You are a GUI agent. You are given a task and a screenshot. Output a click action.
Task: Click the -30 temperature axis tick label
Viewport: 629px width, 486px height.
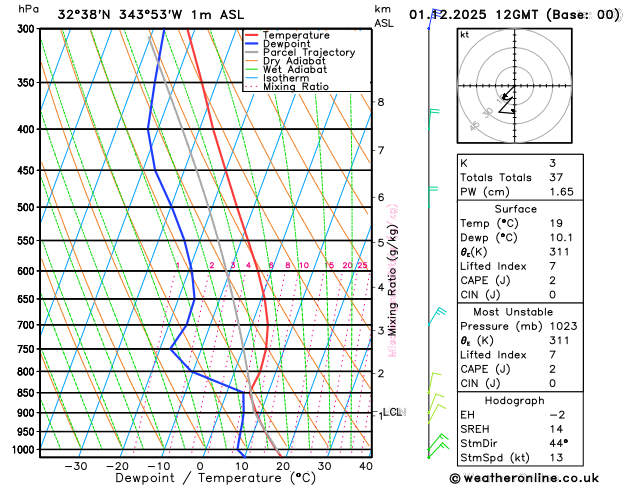click(x=75, y=466)
